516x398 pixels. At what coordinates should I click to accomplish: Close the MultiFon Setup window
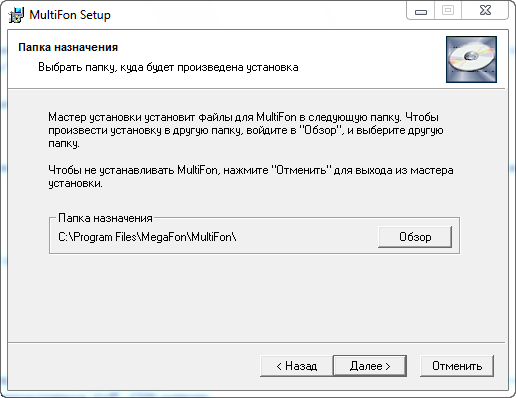pos(485,11)
